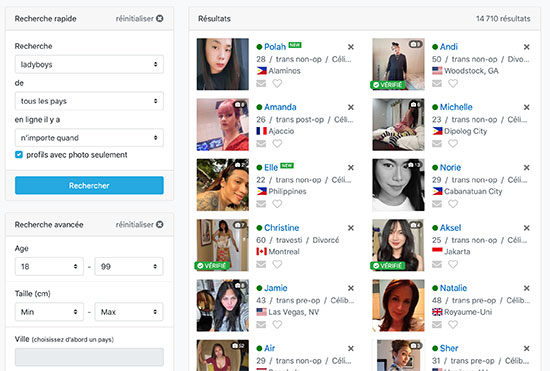Open Christine's profile name link

282,228
